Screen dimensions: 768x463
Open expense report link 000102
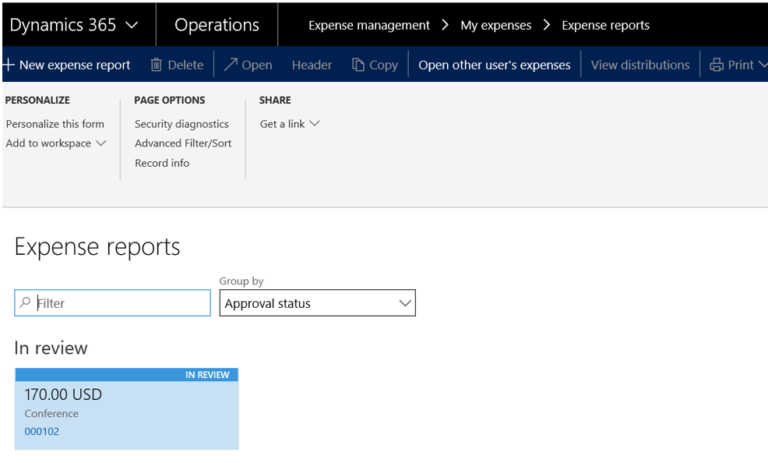click(x=42, y=432)
